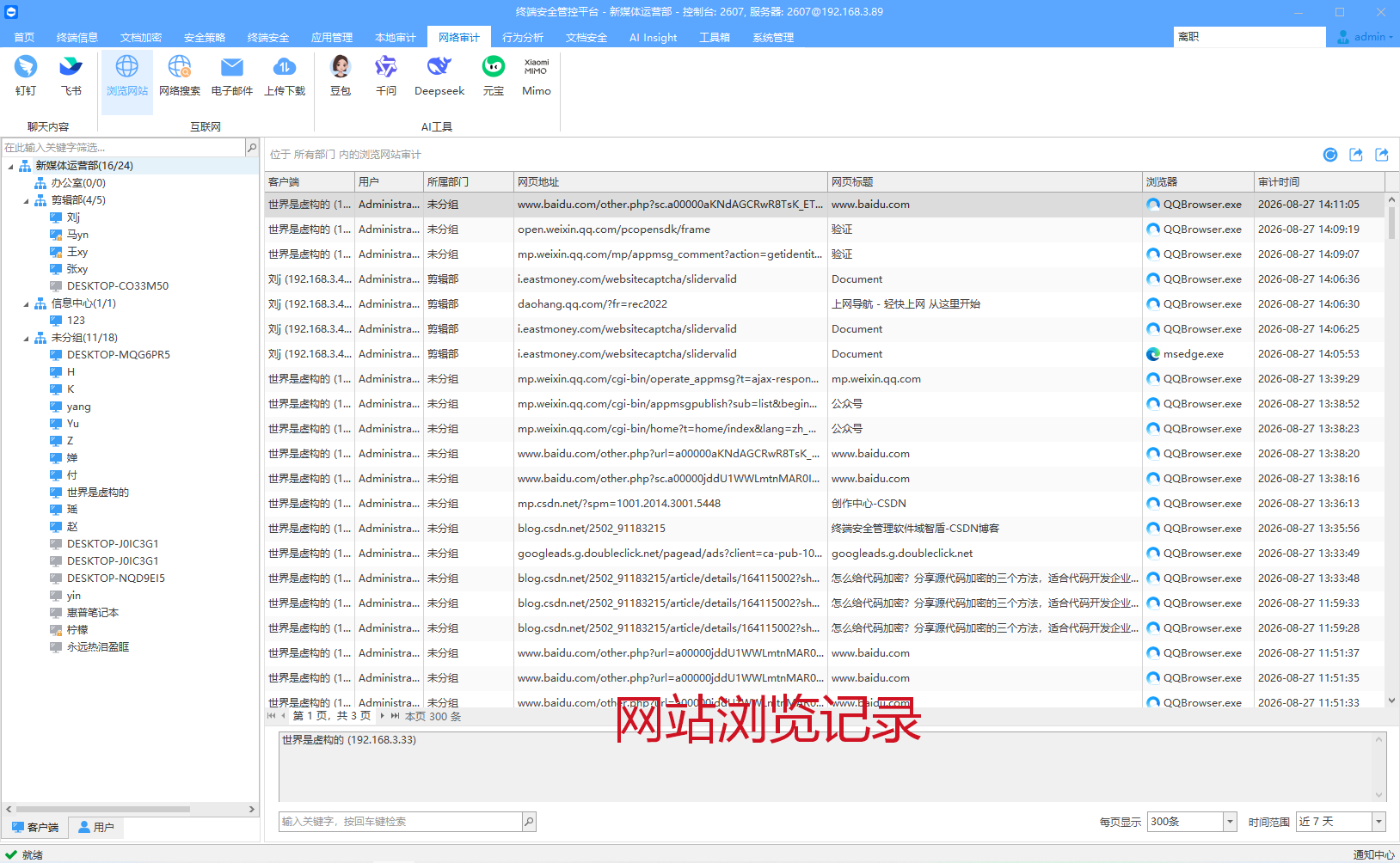The height and width of the screenshot is (863, 1400).
Task: Click the first export icon beside refresh
Action: pyautogui.click(x=1356, y=155)
